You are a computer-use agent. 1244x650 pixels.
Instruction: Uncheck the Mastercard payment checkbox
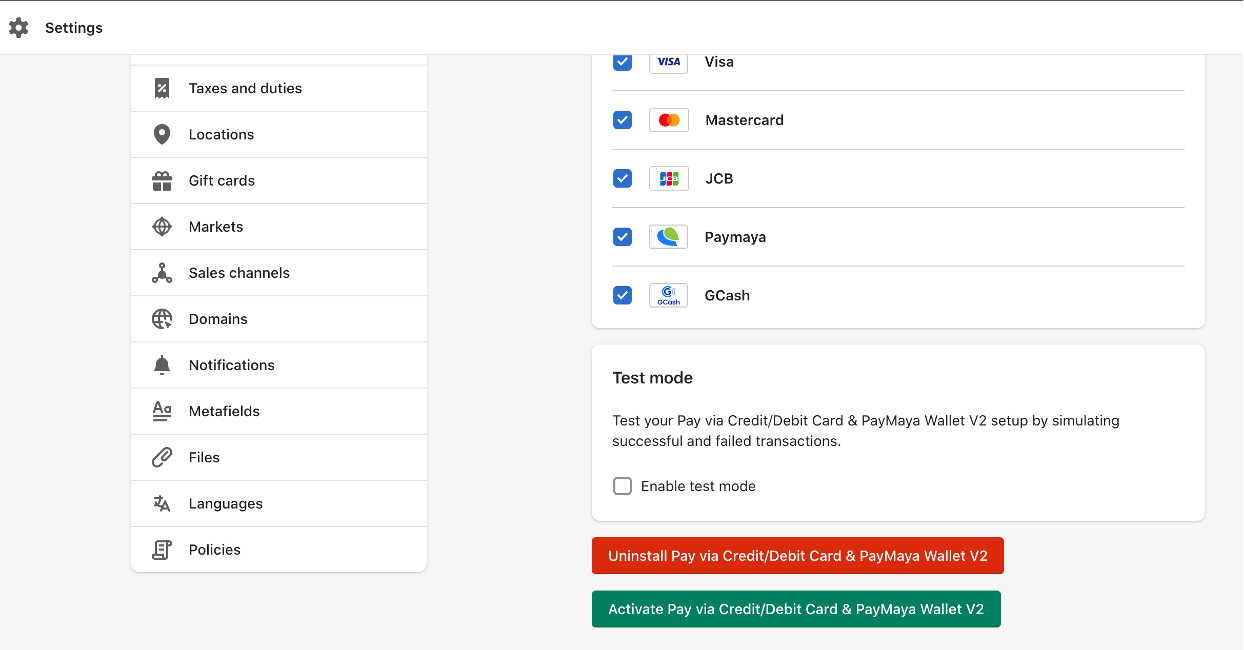(x=622, y=120)
